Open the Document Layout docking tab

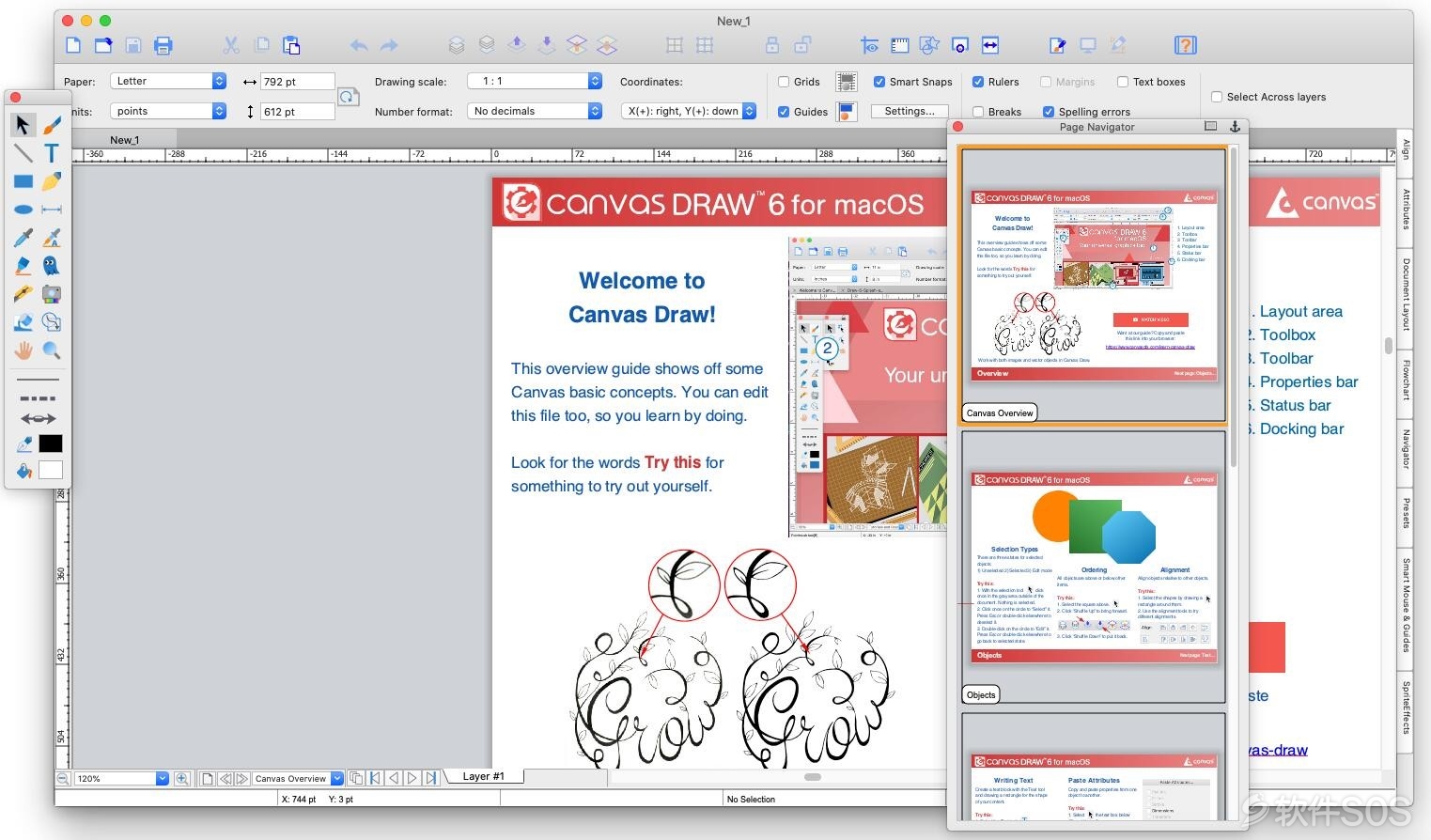coord(1406,294)
